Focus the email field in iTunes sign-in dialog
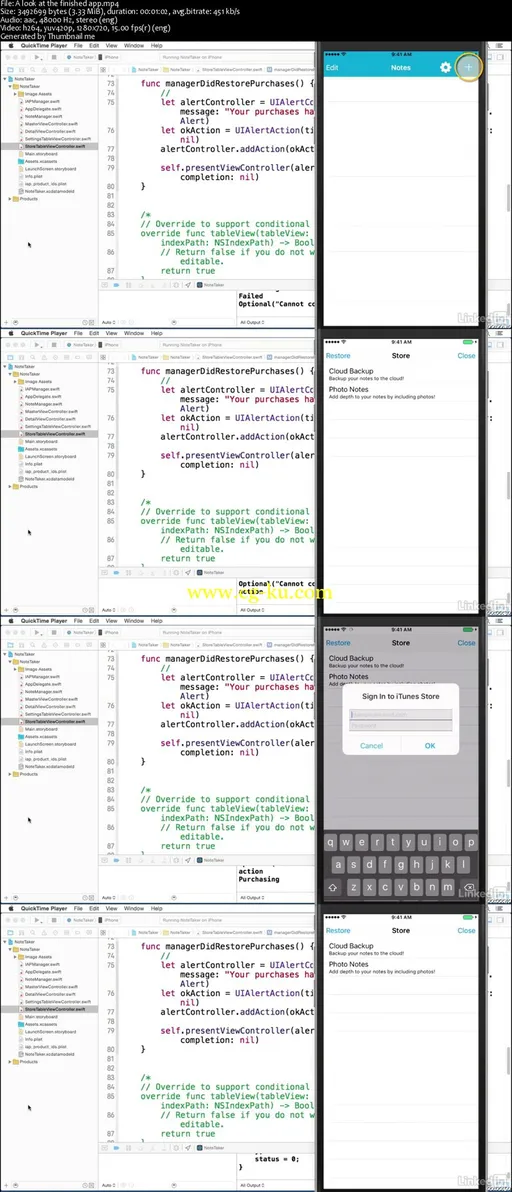 coord(401,714)
